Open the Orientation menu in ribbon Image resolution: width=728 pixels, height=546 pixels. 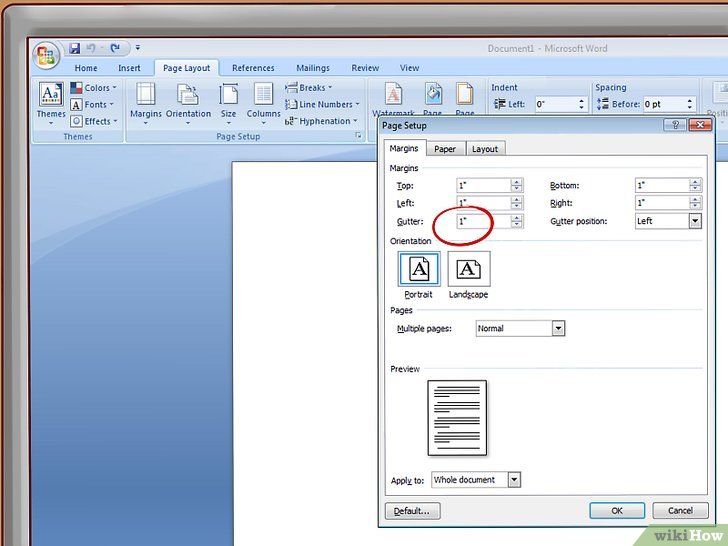[188, 104]
